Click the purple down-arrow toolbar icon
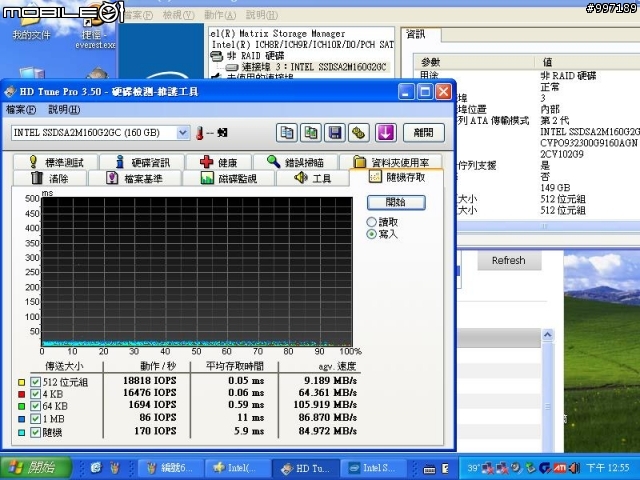The width and height of the screenshot is (640, 480). pos(386,133)
